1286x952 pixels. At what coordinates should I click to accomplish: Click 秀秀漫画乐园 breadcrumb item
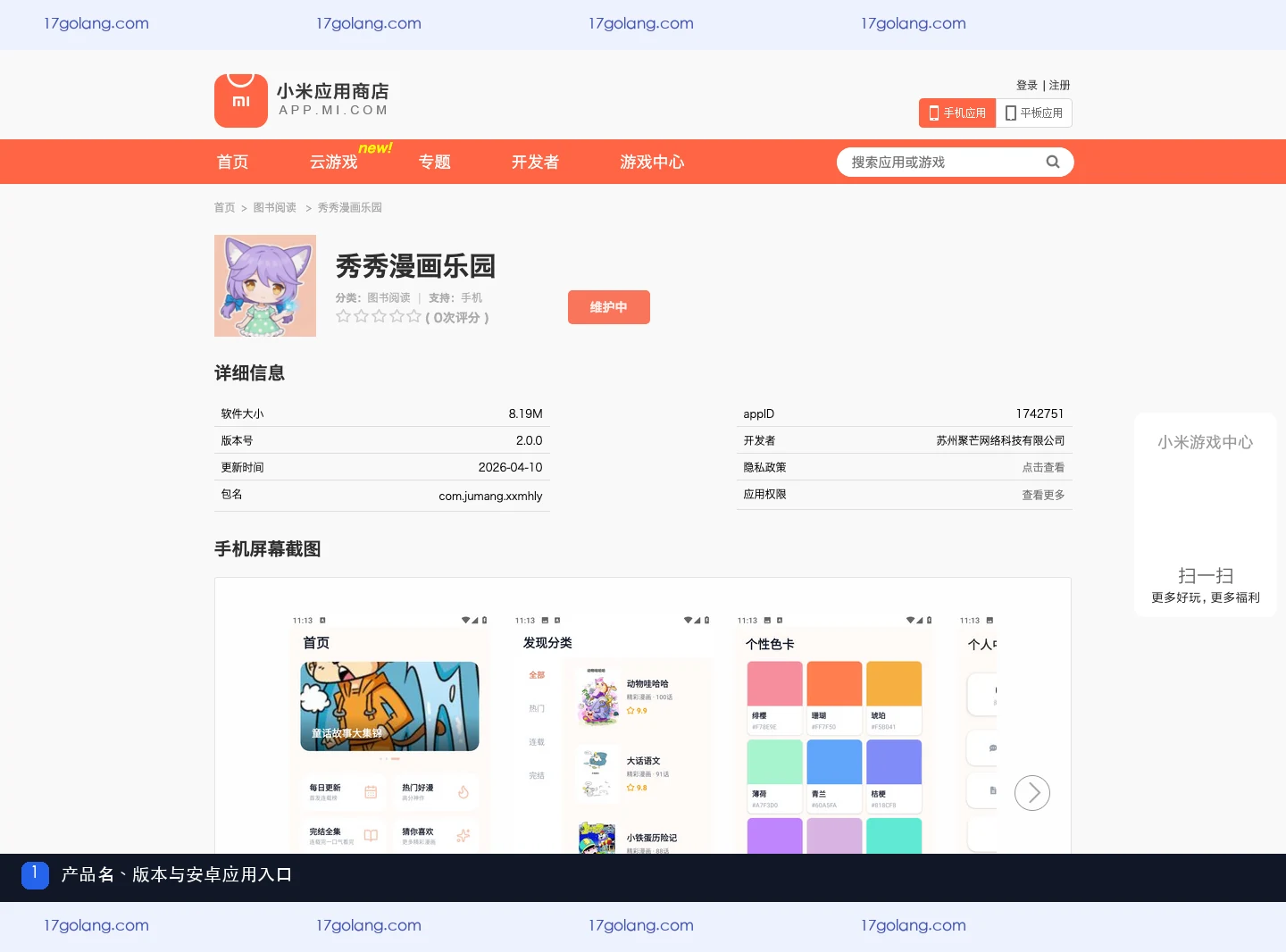[x=350, y=207]
